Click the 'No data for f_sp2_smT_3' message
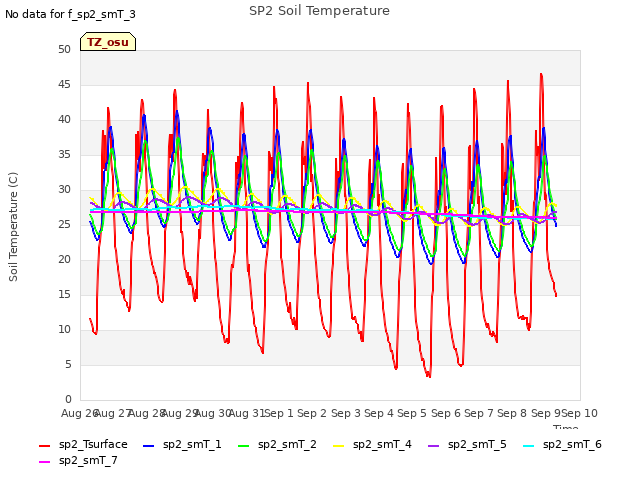The width and height of the screenshot is (640, 480). (70, 14)
